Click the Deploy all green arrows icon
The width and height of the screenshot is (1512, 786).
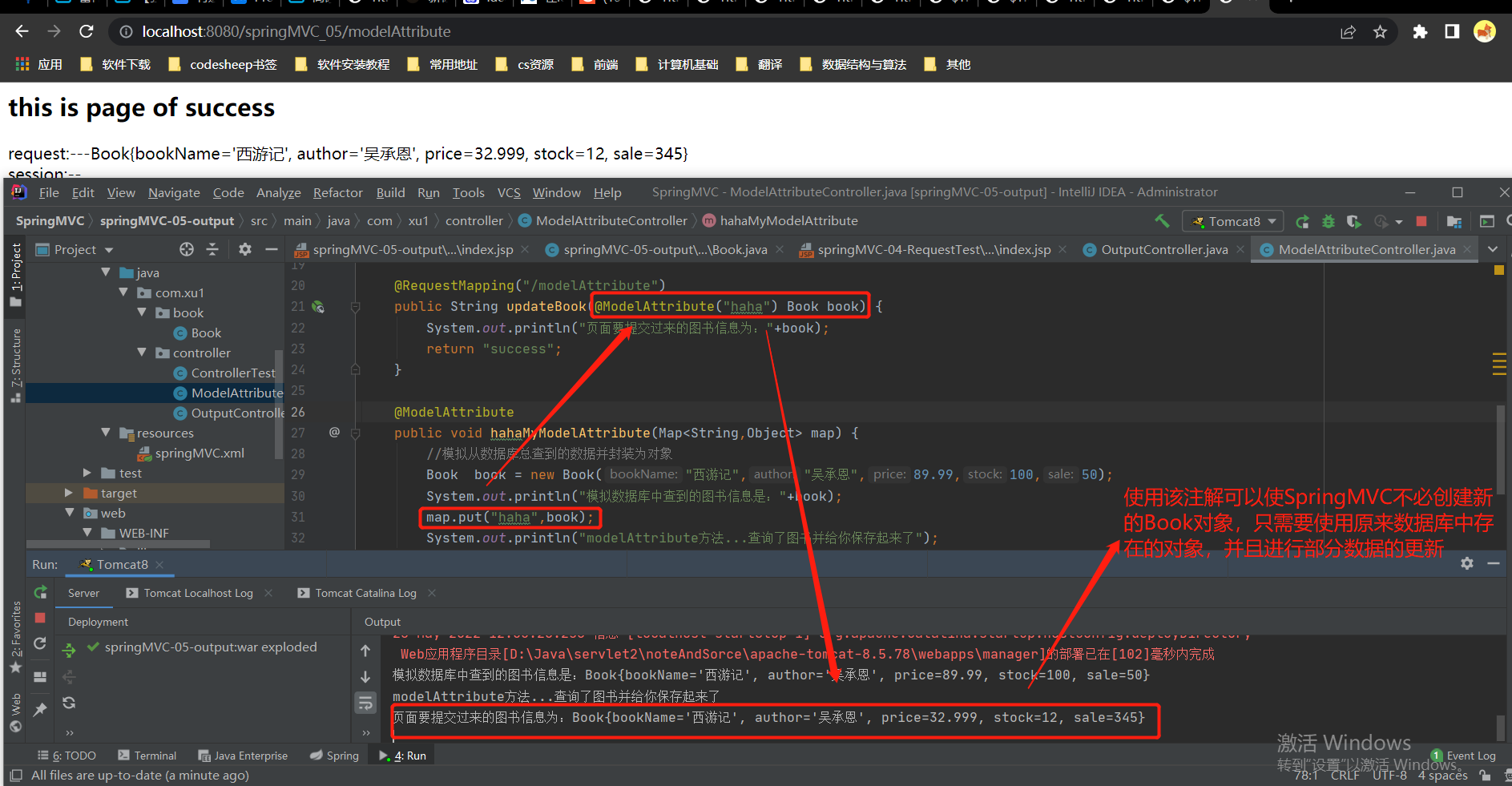(70, 650)
